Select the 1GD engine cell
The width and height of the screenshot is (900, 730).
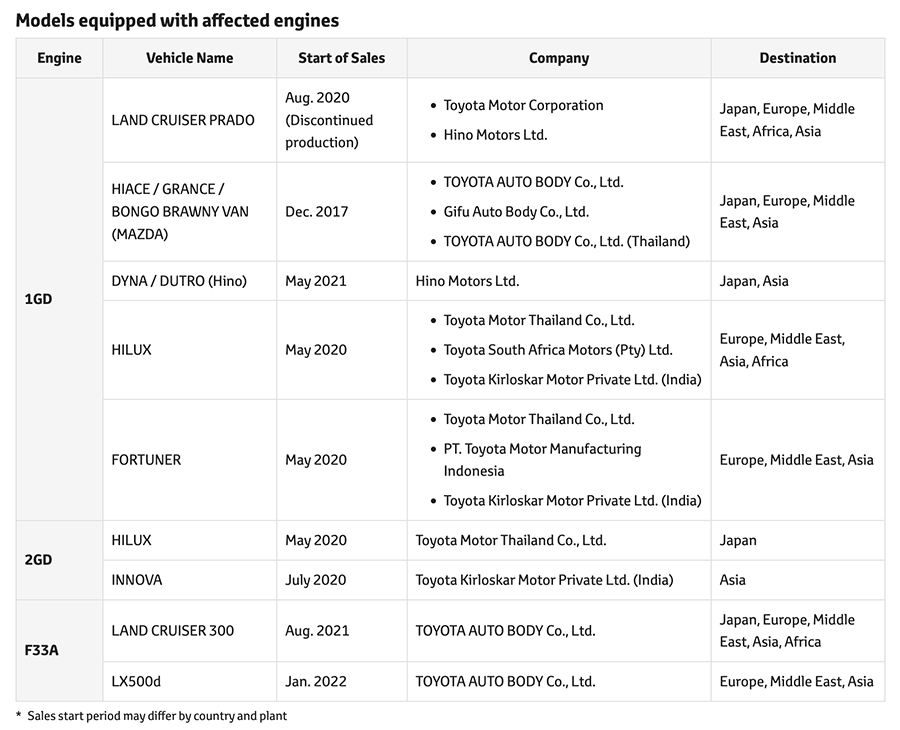click(38, 299)
